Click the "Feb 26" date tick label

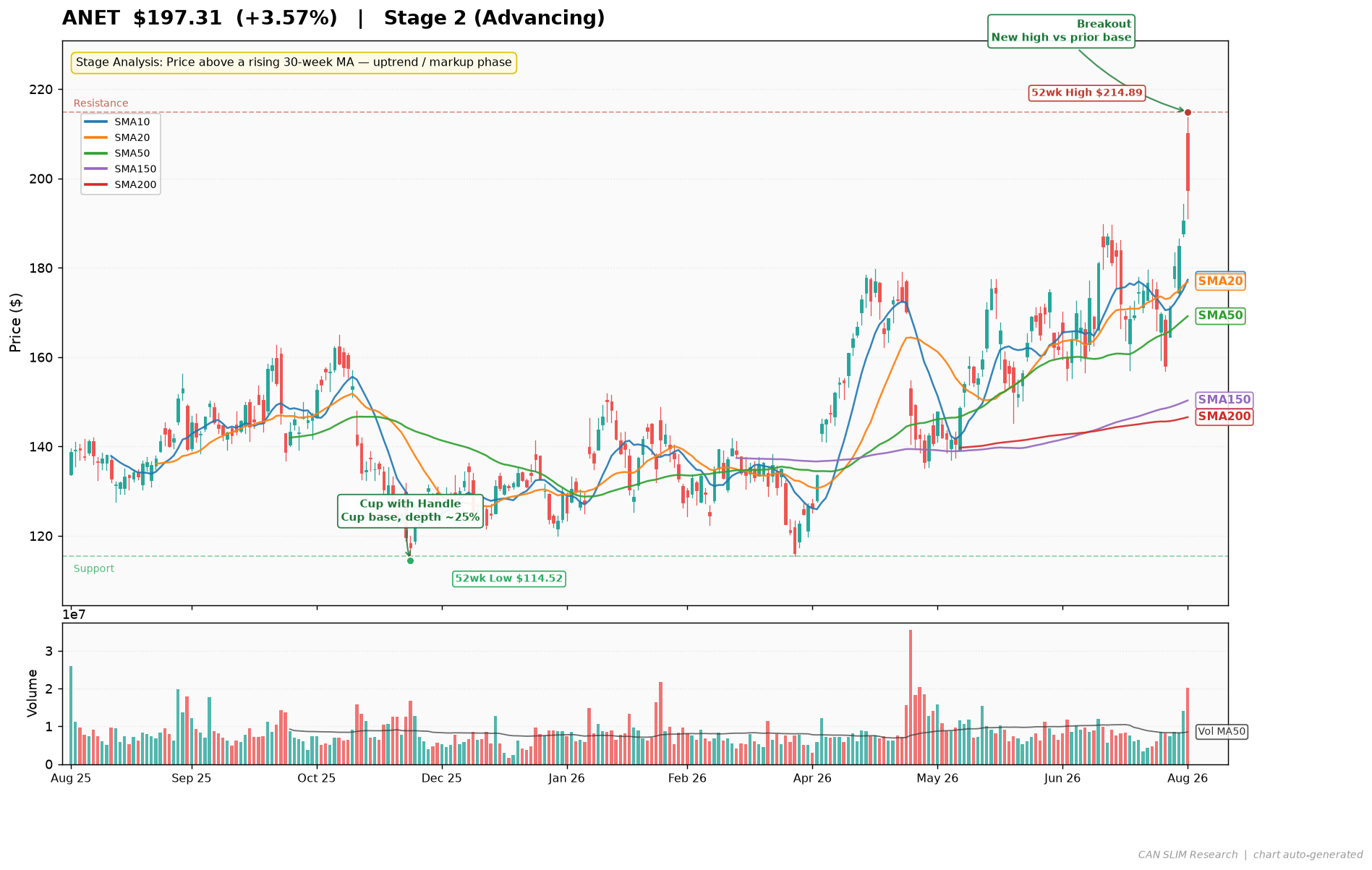coord(687,779)
